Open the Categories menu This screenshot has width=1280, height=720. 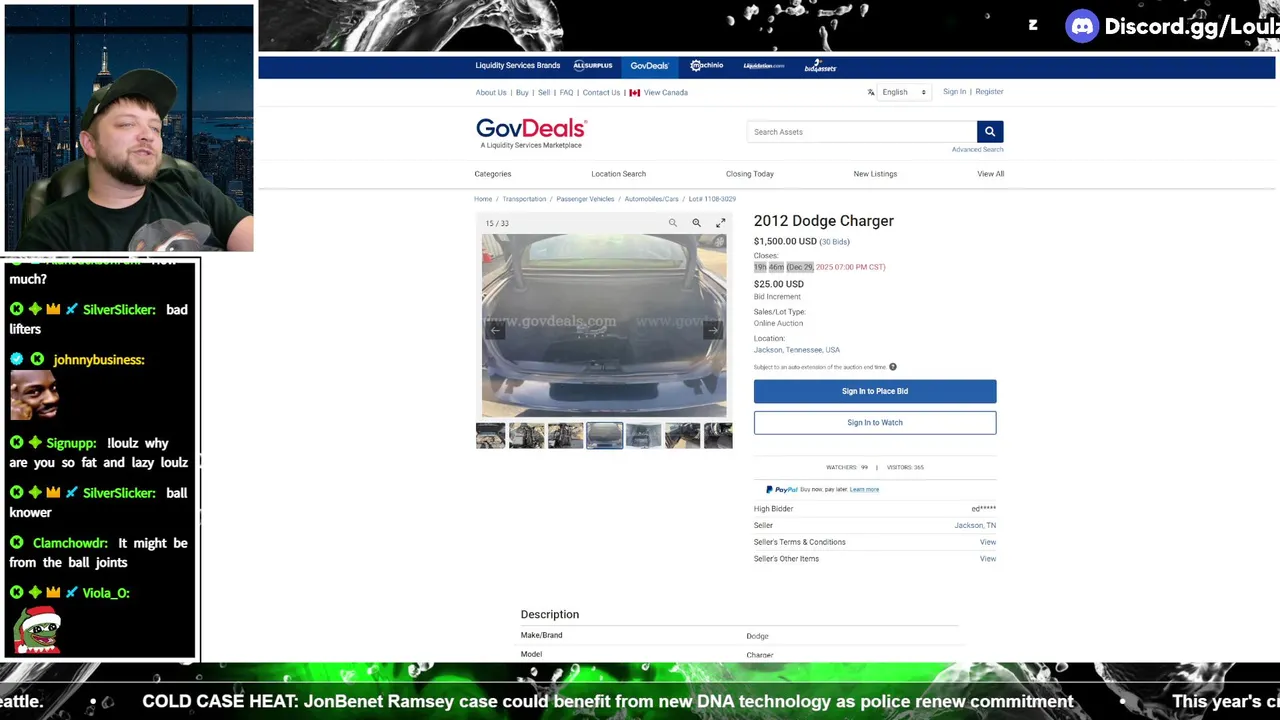(493, 174)
